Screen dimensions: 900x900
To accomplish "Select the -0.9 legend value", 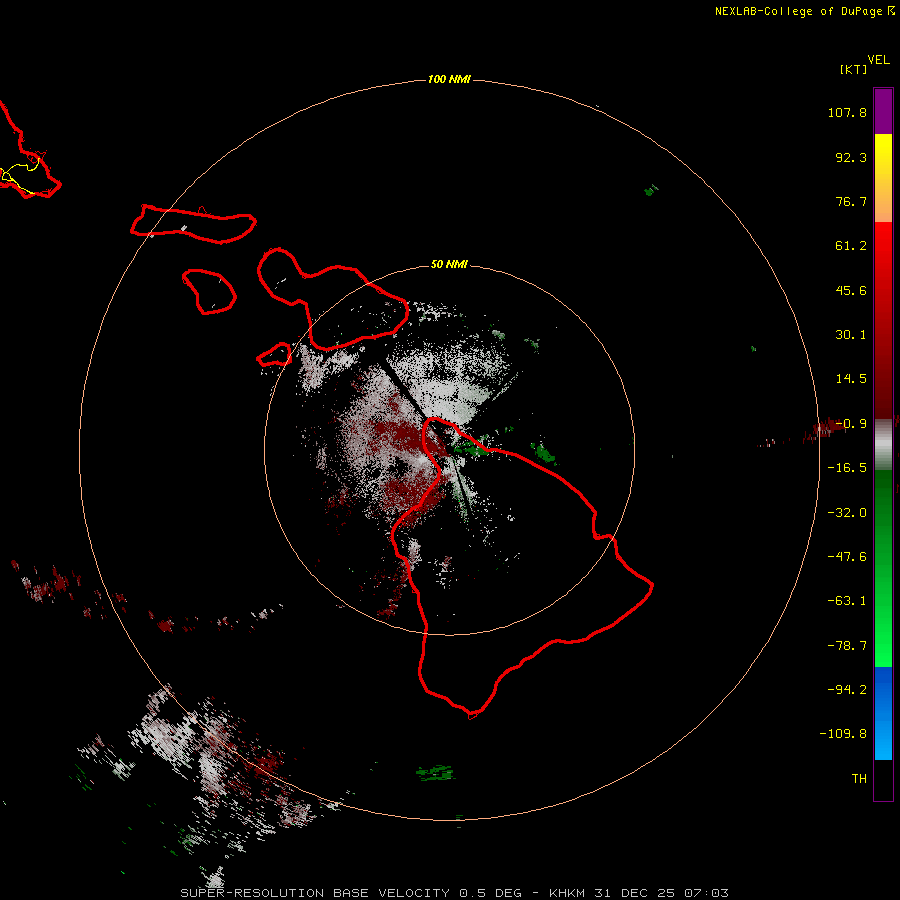I will click(x=851, y=424).
